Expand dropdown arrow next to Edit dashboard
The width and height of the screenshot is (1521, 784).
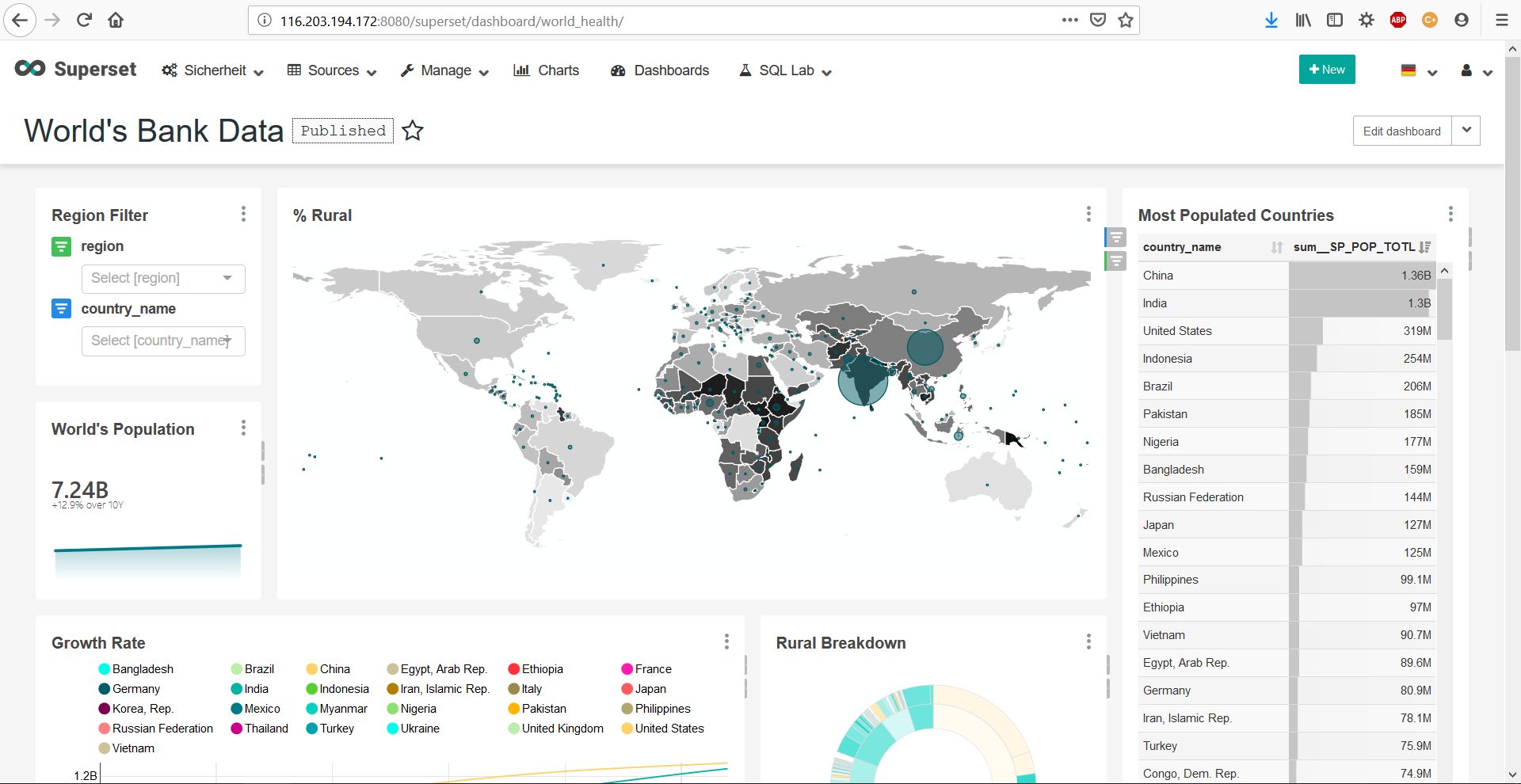[x=1466, y=131]
